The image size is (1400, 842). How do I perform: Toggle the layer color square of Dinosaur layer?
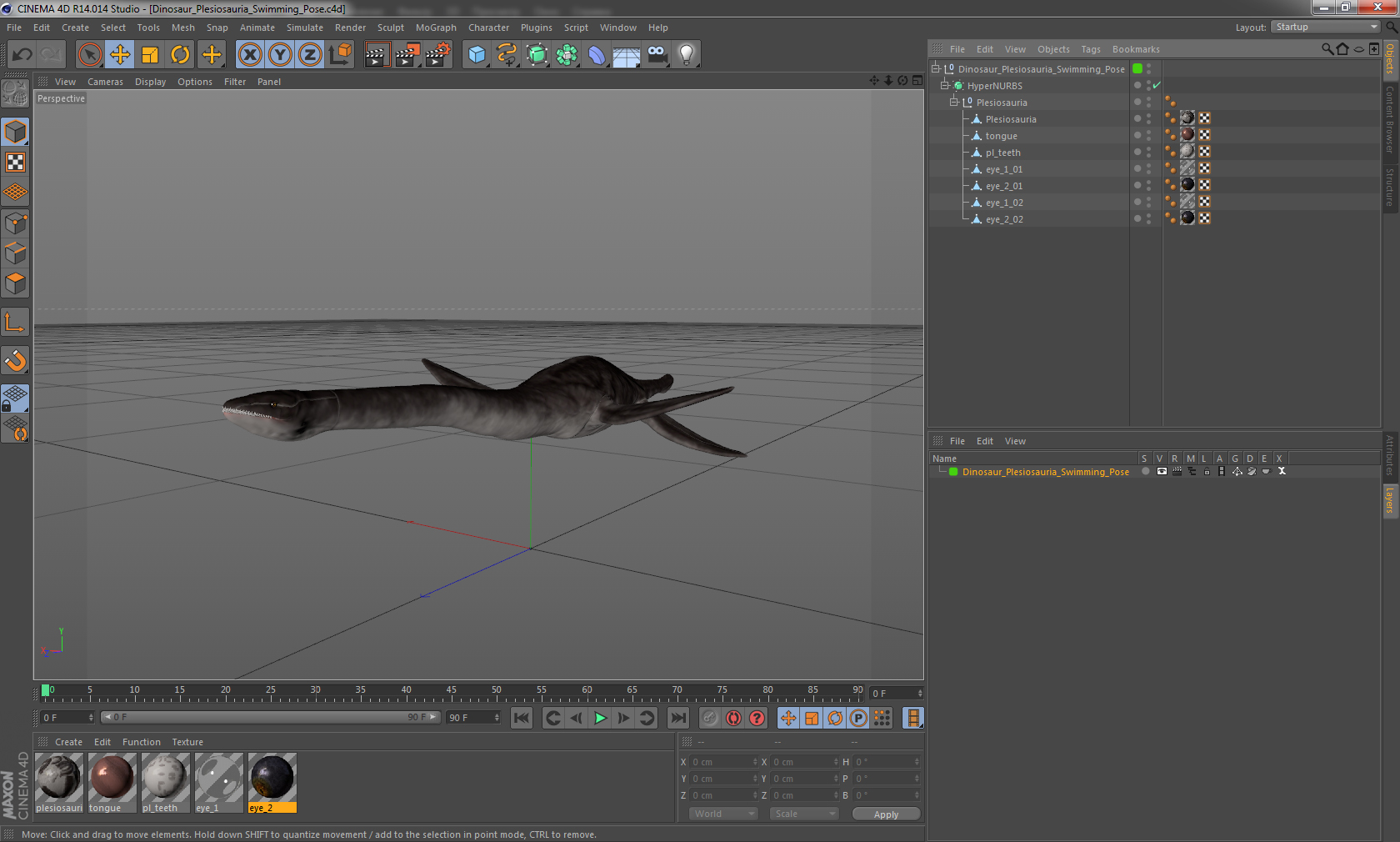tap(953, 472)
